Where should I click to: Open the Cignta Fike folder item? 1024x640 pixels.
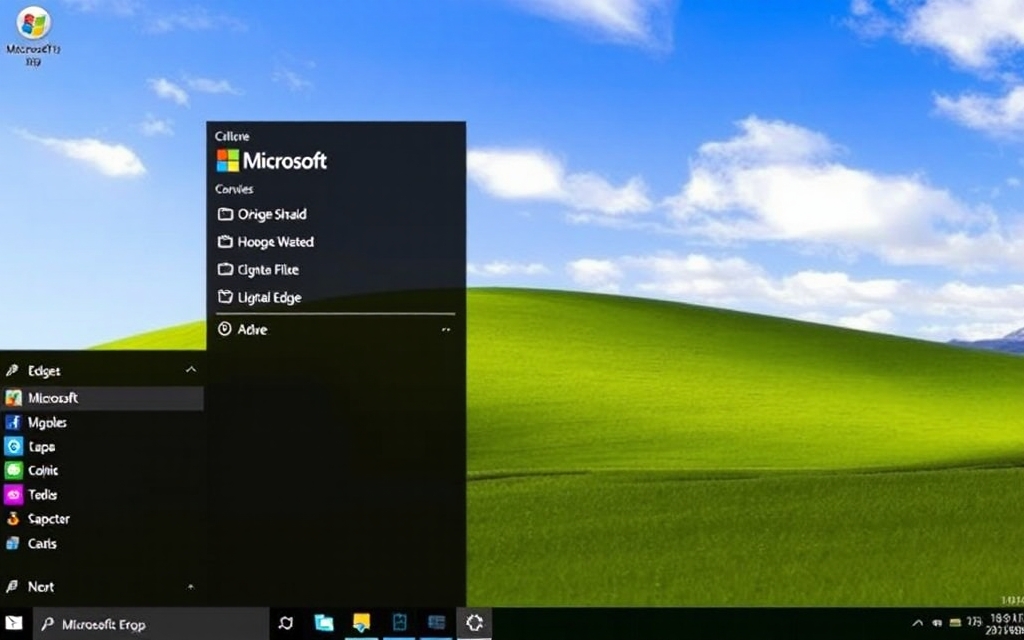(x=258, y=269)
